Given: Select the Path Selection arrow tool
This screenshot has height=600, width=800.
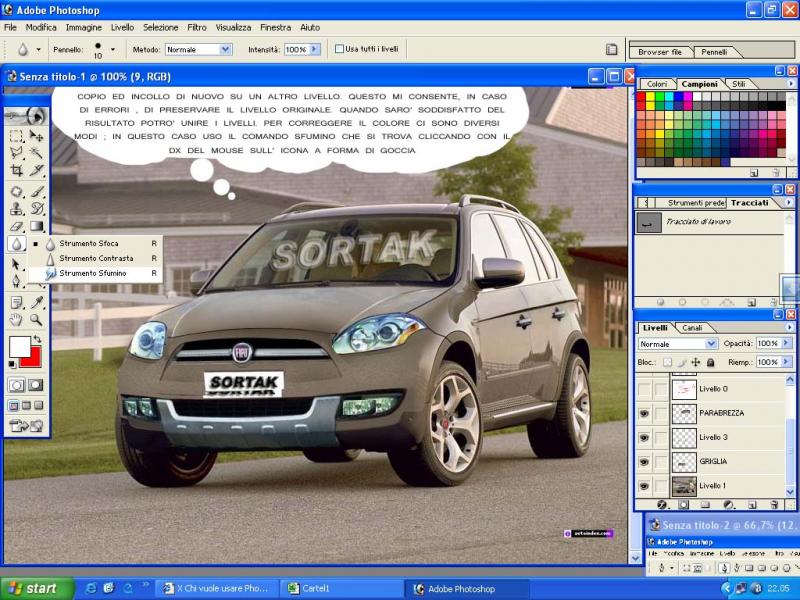Looking at the screenshot, I should (x=16, y=264).
